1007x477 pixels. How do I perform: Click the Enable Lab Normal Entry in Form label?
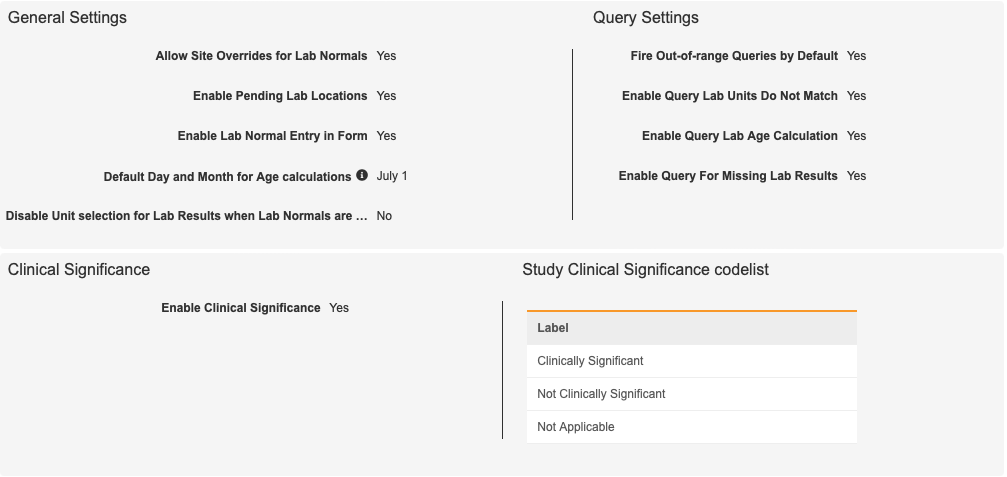coord(272,136)
